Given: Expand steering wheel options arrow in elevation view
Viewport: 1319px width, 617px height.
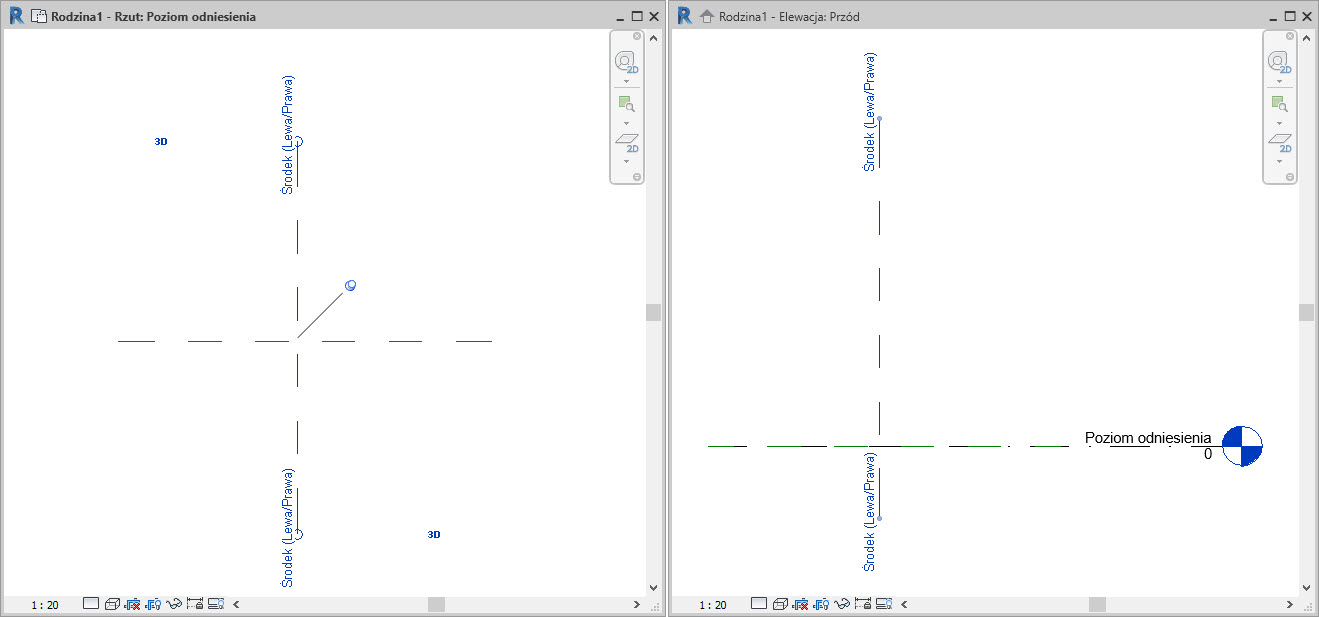Looking at the screenshot, I should click(x=1280, y=82).
